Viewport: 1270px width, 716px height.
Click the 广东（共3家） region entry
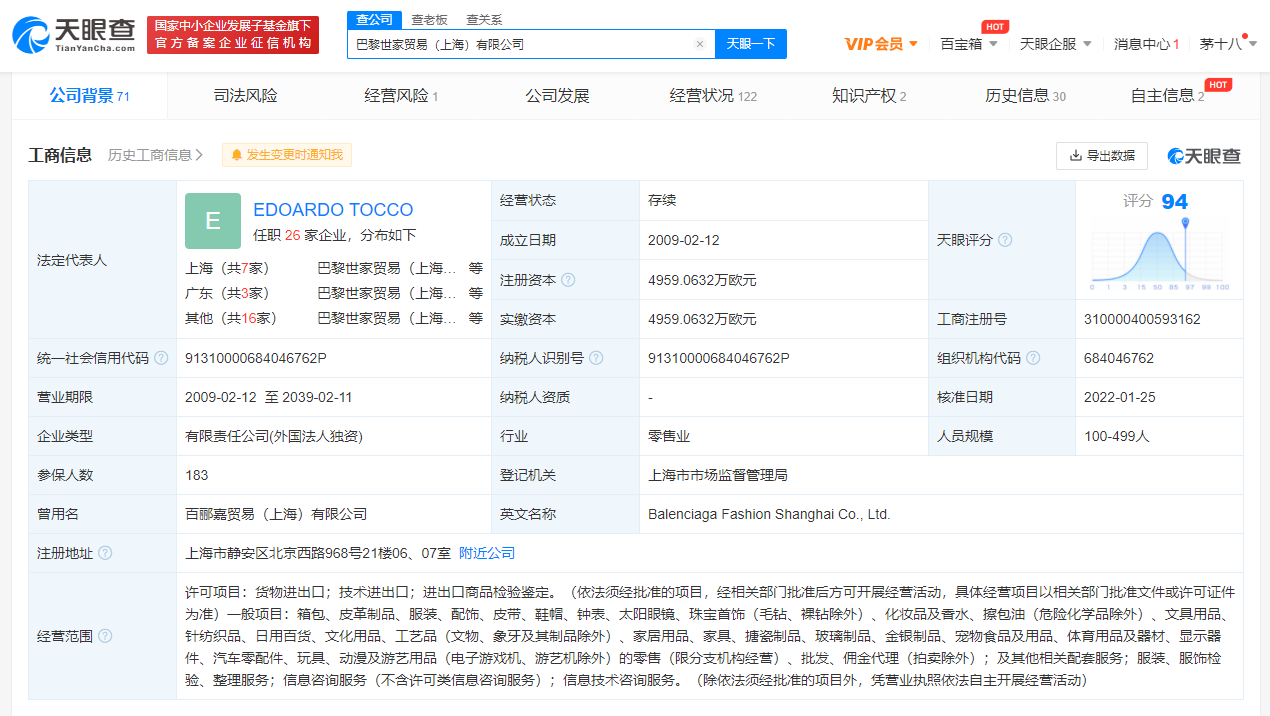point(227,293)
